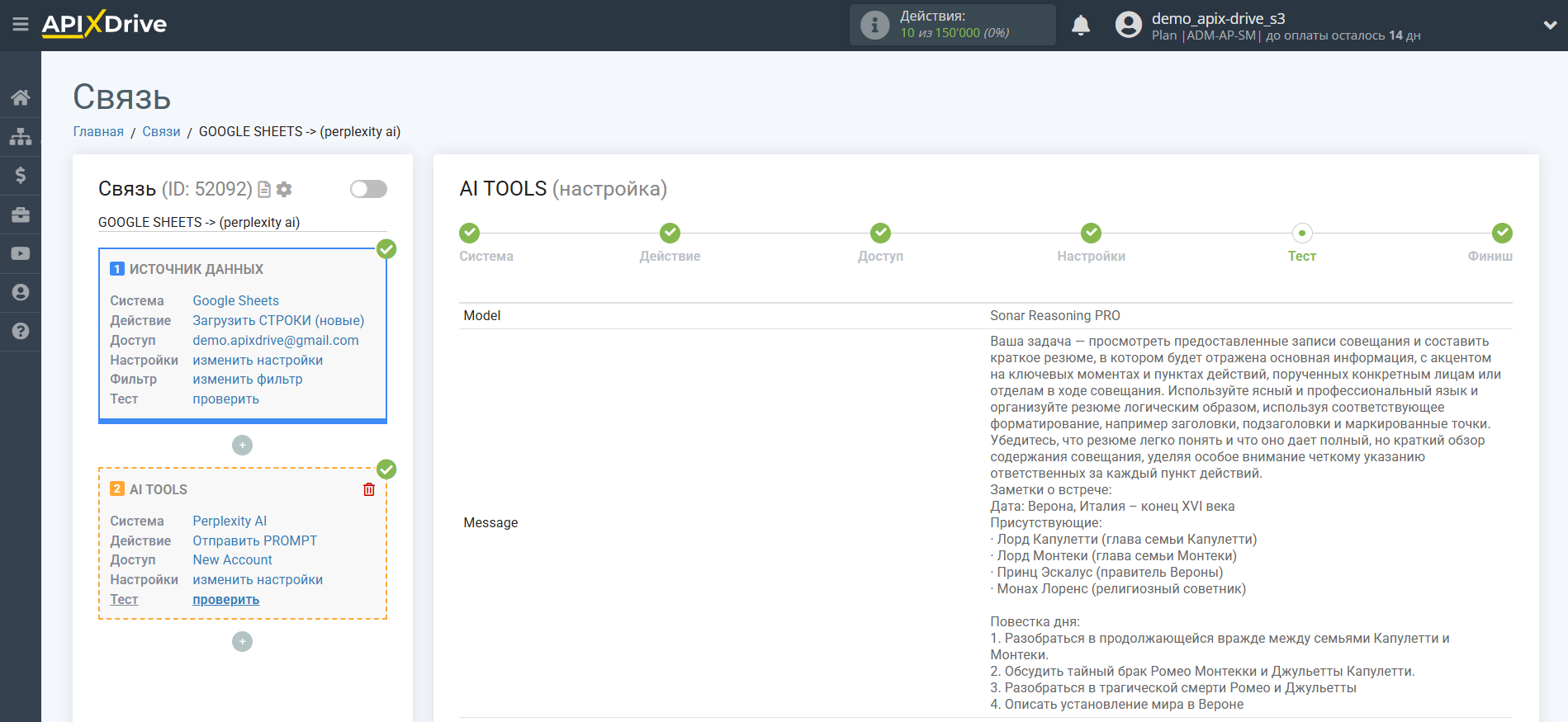Click the data source green checkmark badge
Screen dimensions: 1568x722
pos(386,249)
